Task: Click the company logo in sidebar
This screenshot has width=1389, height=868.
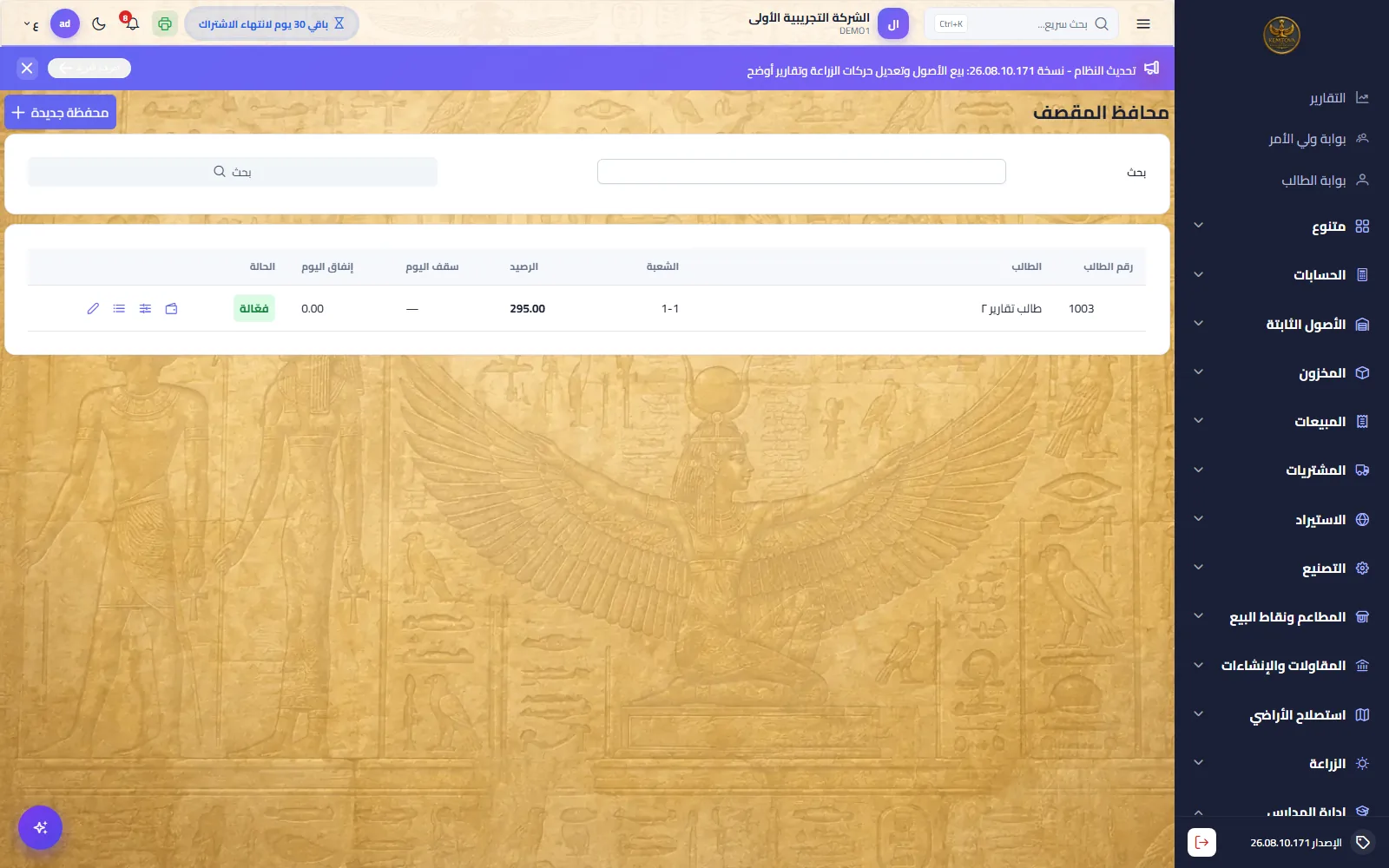Action: (x=1281, y=36)
